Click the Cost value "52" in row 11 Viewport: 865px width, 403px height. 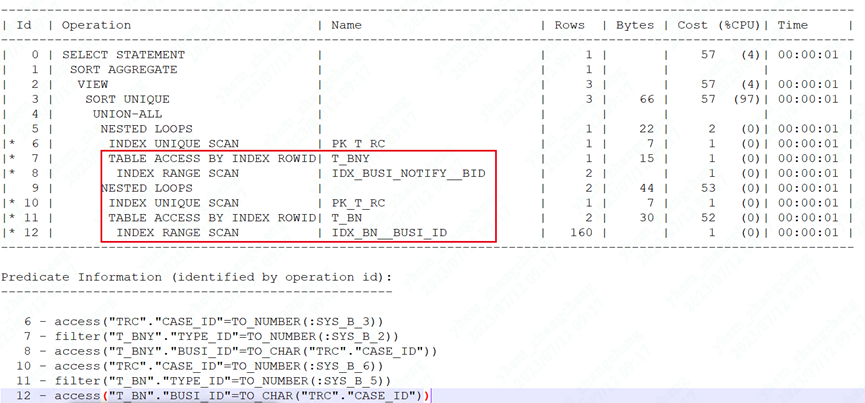tap(708, 218)
